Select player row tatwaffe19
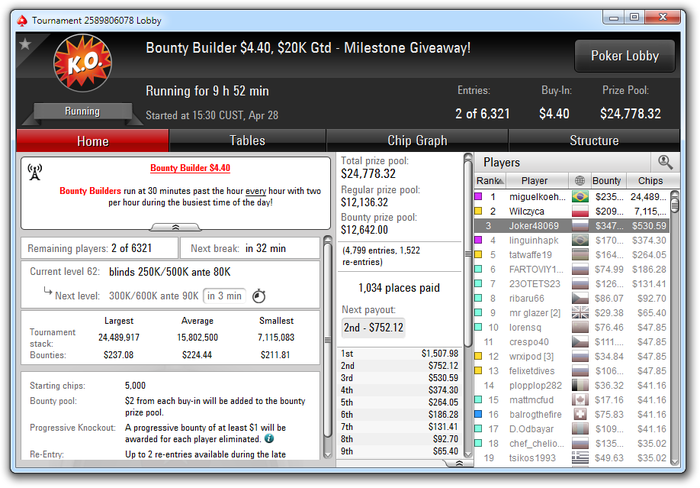Image resolution: width=700 pixels, height=488 pixels. click(x=571, y=254)
